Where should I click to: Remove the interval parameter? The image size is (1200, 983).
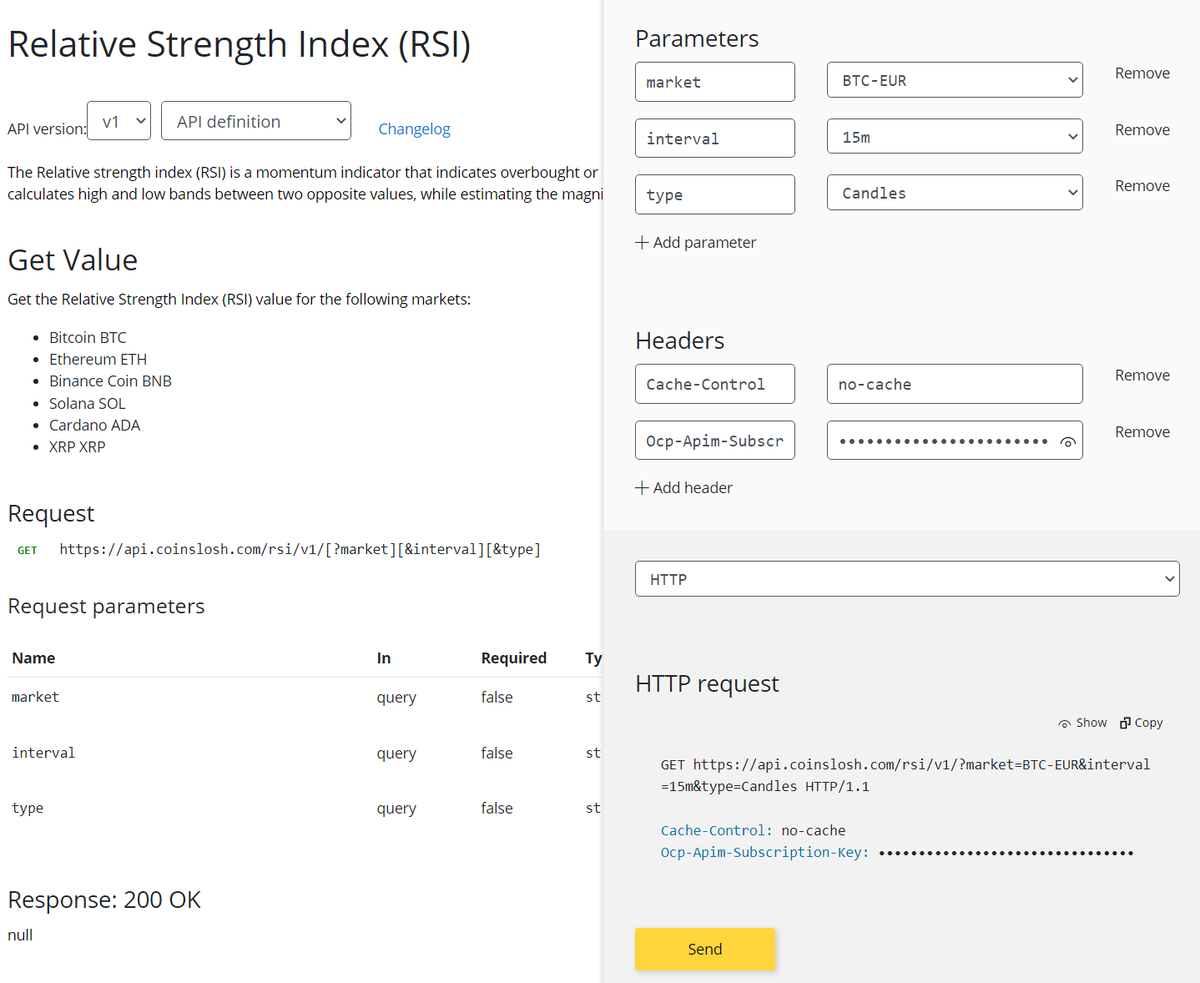tap(1142, 130)
